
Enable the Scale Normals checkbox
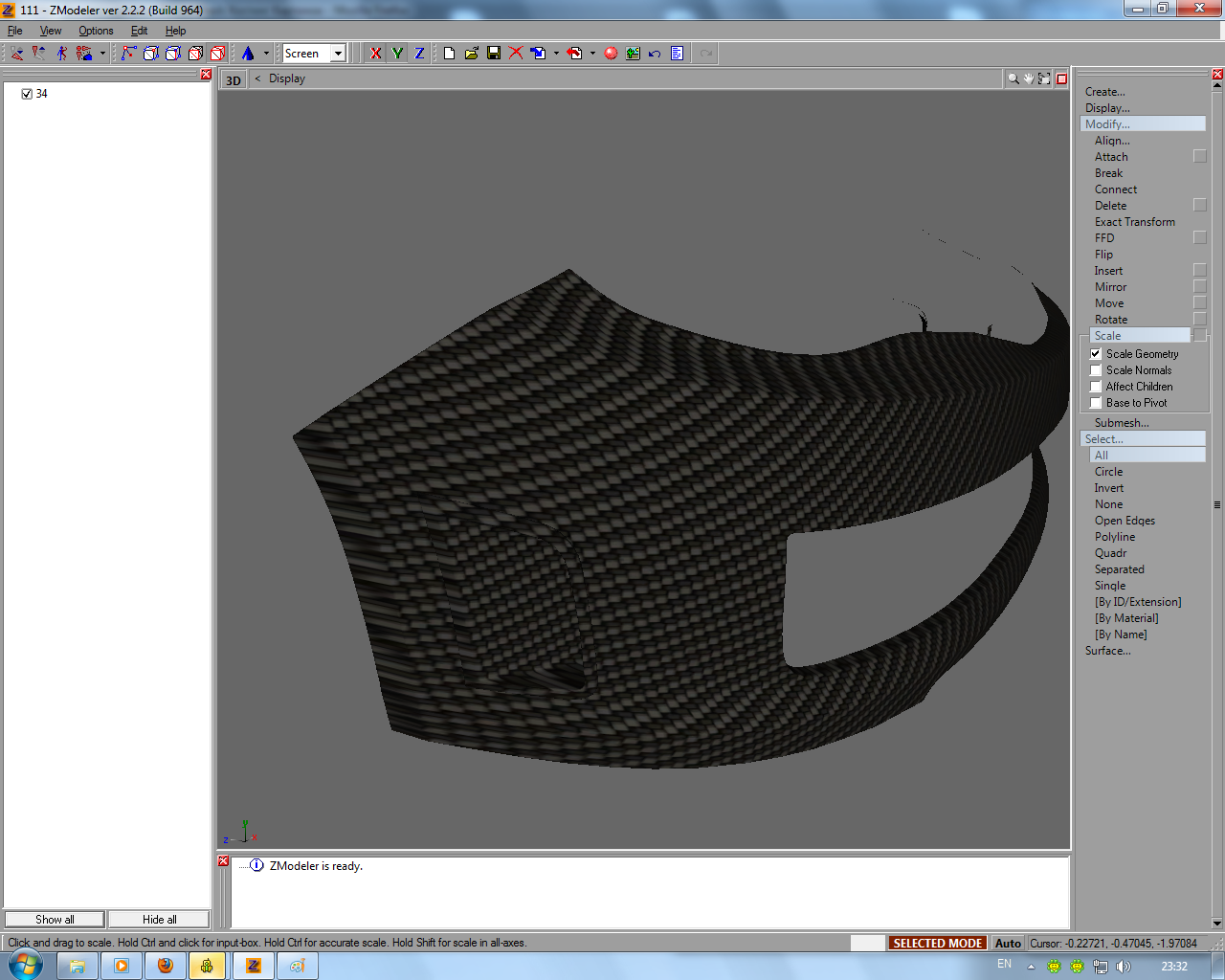(1096, 370)
